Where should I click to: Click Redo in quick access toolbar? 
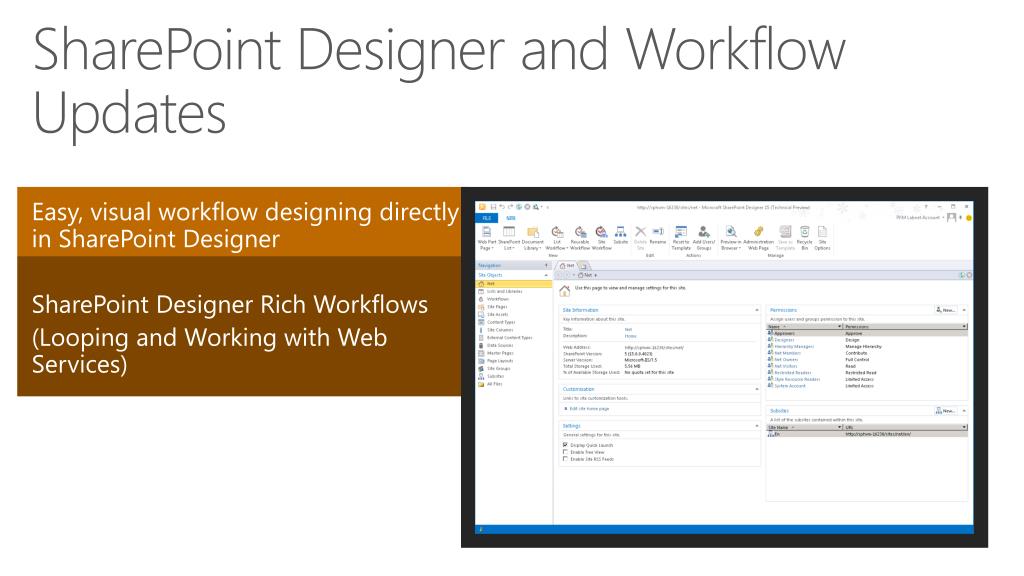(511, 207)
